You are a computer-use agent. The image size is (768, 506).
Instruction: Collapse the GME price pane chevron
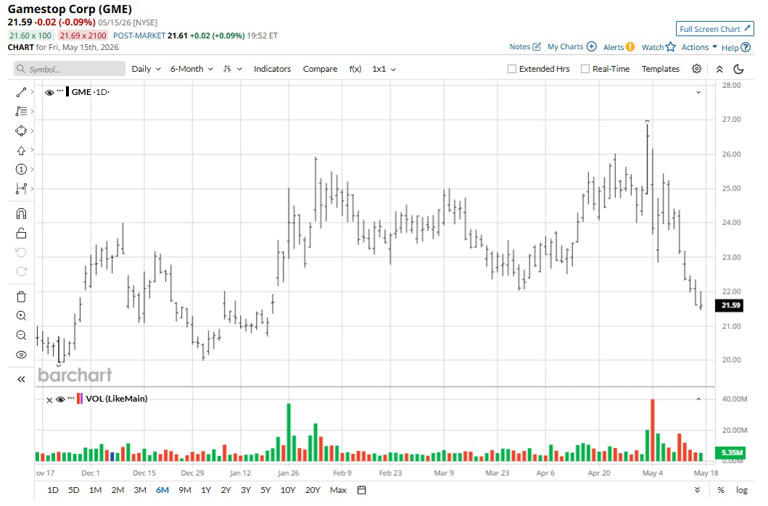[698, 92]
